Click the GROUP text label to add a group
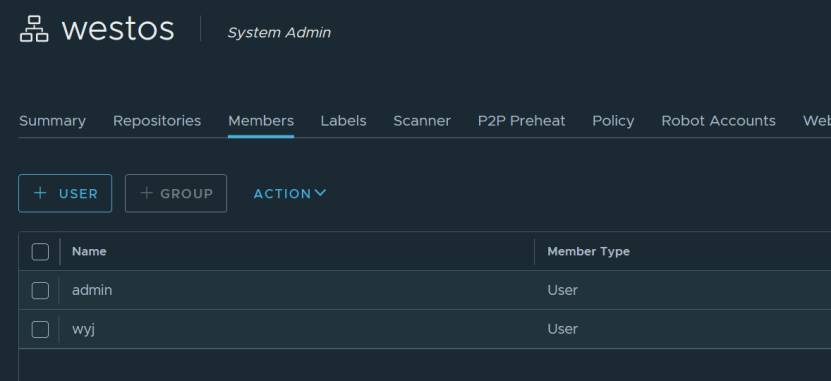The height and width of the screenshot is (381, 831). [x=187, y=194]
